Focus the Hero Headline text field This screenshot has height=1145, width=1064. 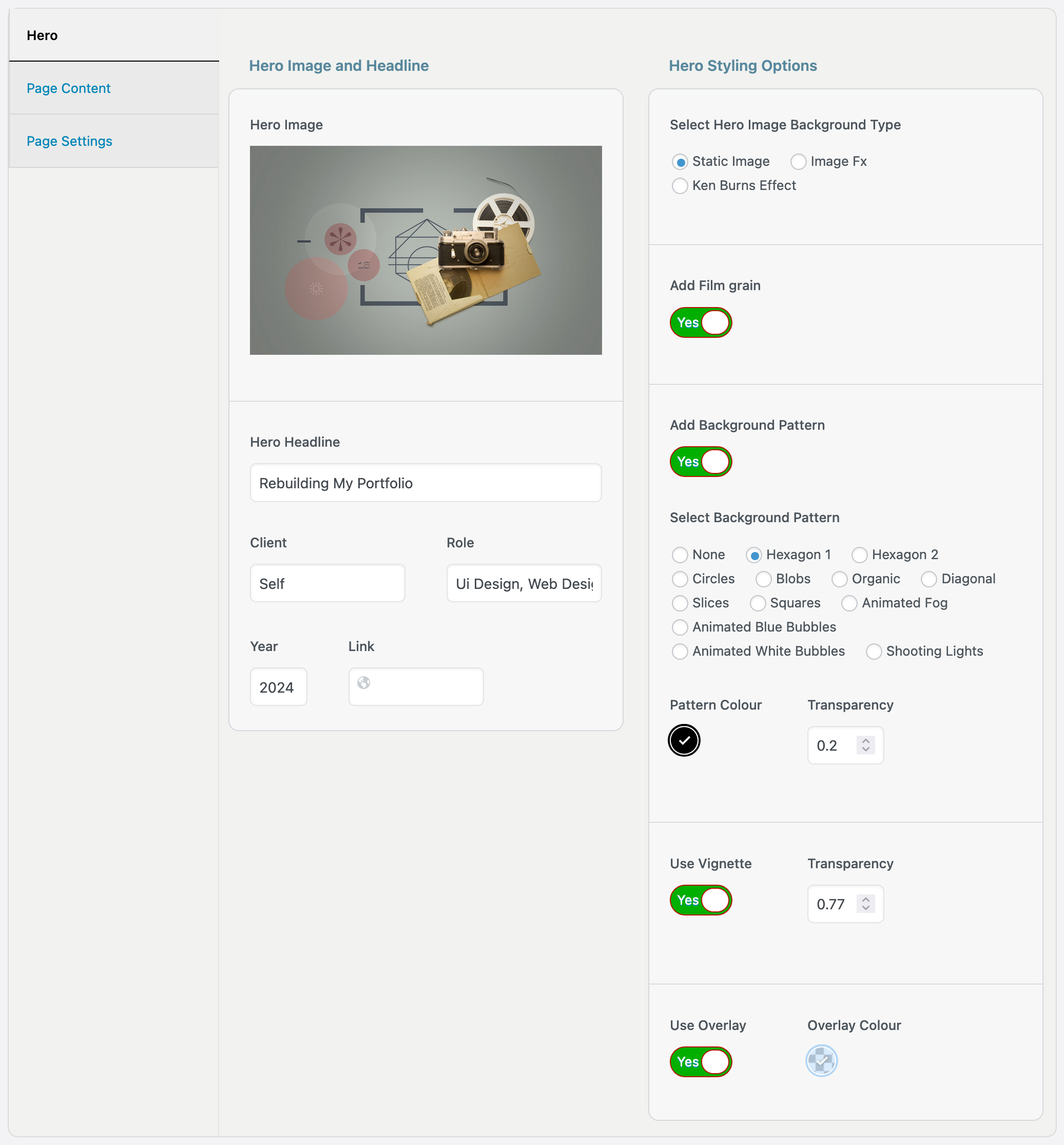[425, 483]
